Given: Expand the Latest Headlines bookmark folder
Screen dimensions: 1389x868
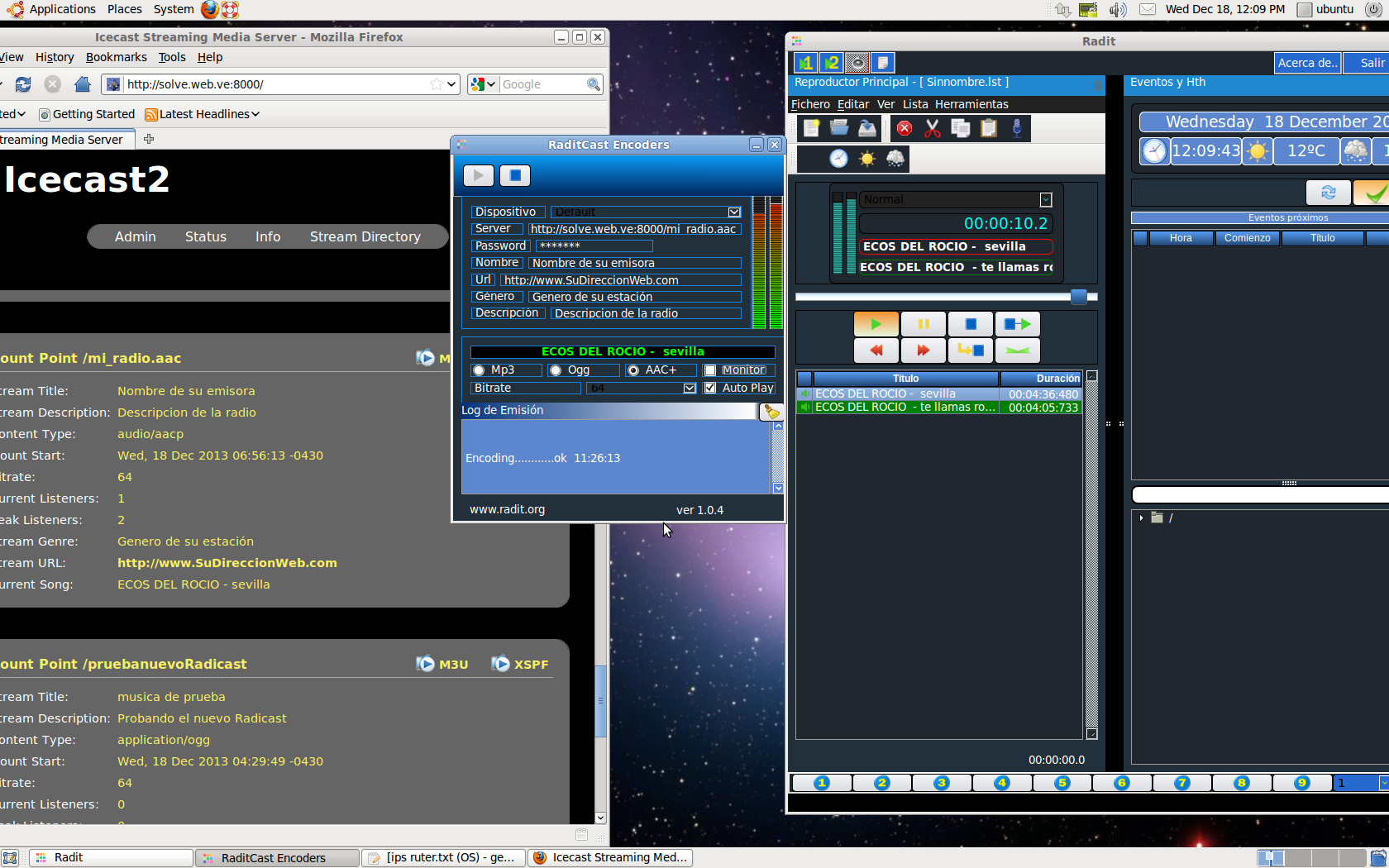Looking at the screenshot, I should pyautogui.click(x=203, y=114).
